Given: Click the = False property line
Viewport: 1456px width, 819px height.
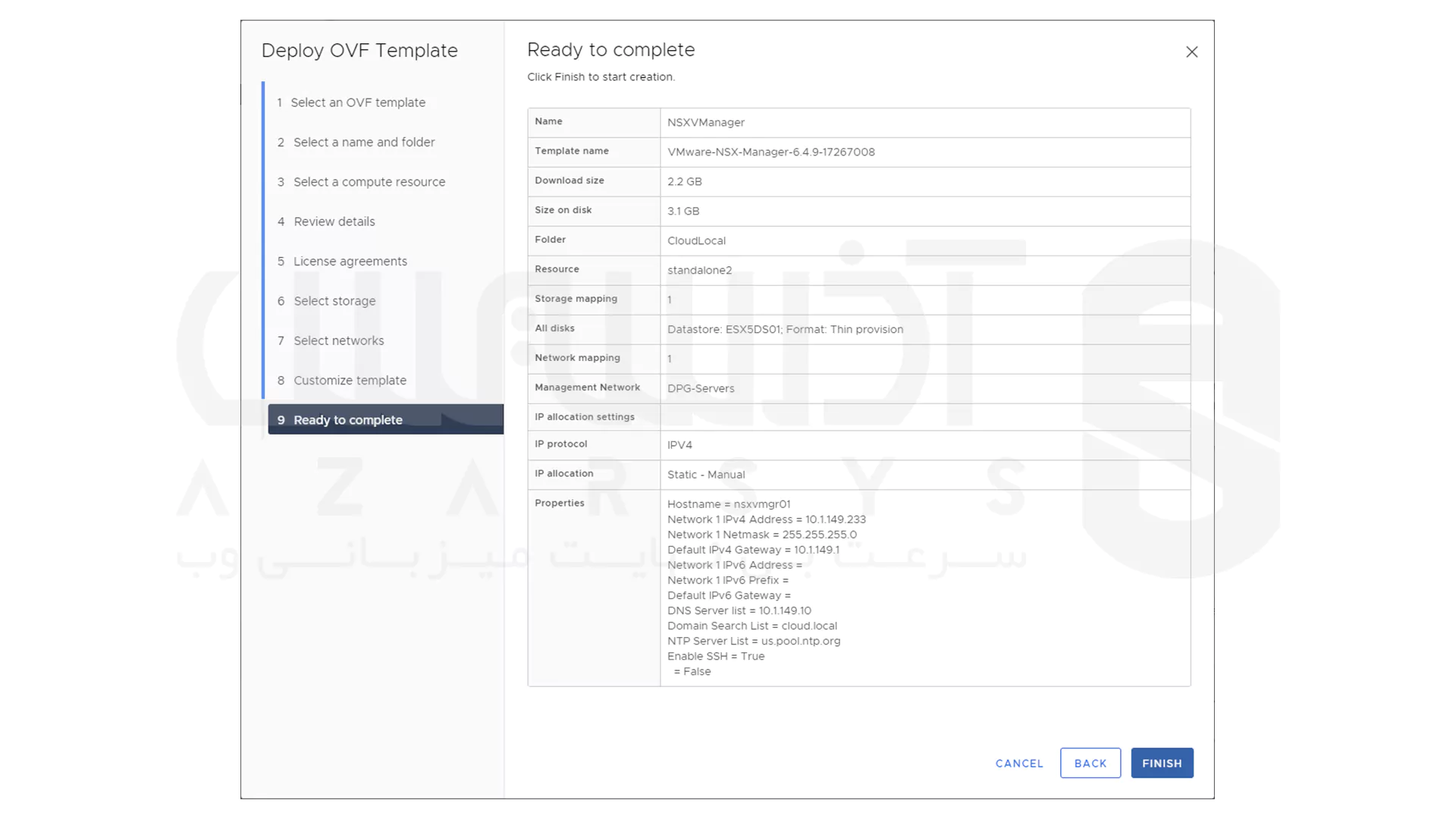Looking at the screenshot, I should pos(692,671).
